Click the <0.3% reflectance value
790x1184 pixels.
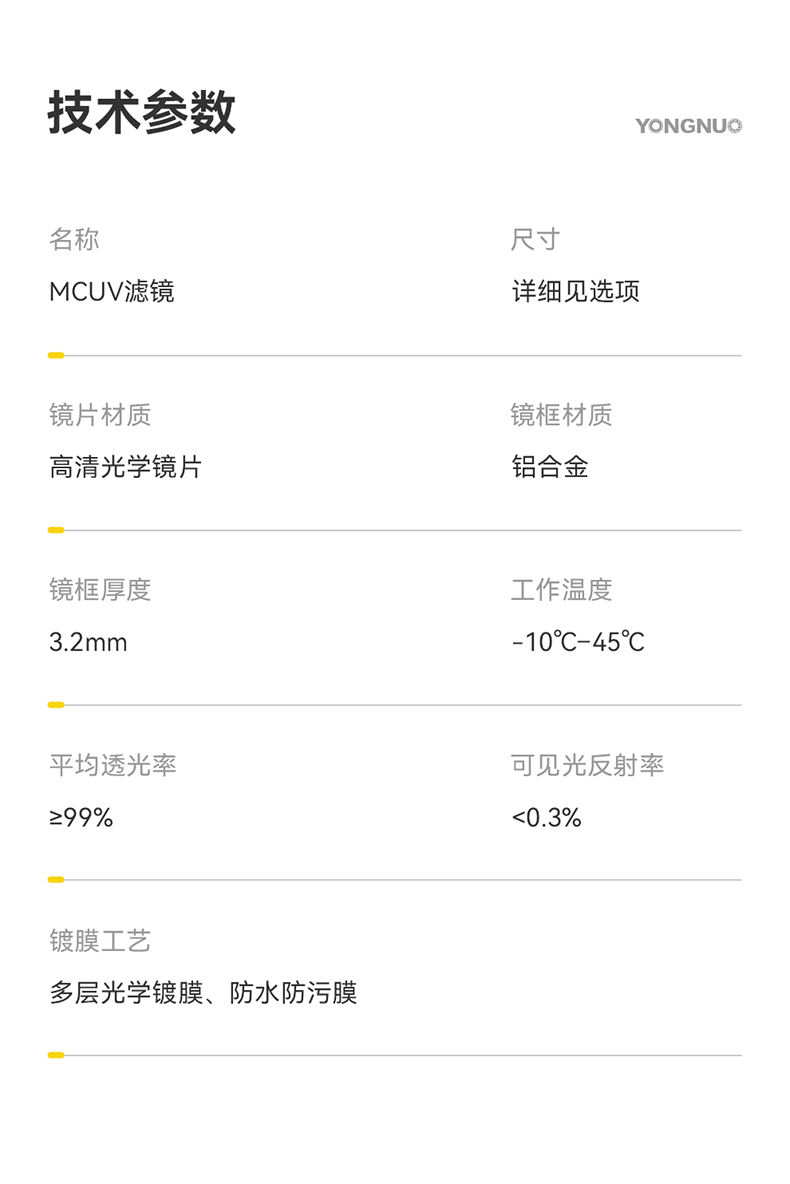tap(546, 818)
